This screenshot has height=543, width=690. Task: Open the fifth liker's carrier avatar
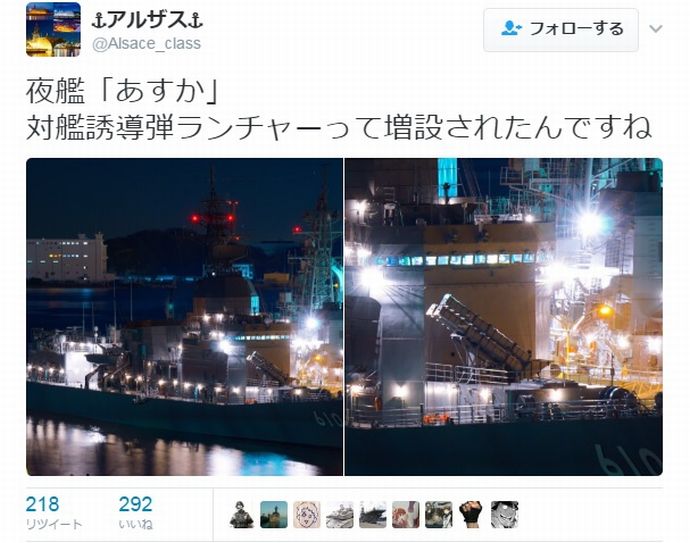(x=373, y=514)
